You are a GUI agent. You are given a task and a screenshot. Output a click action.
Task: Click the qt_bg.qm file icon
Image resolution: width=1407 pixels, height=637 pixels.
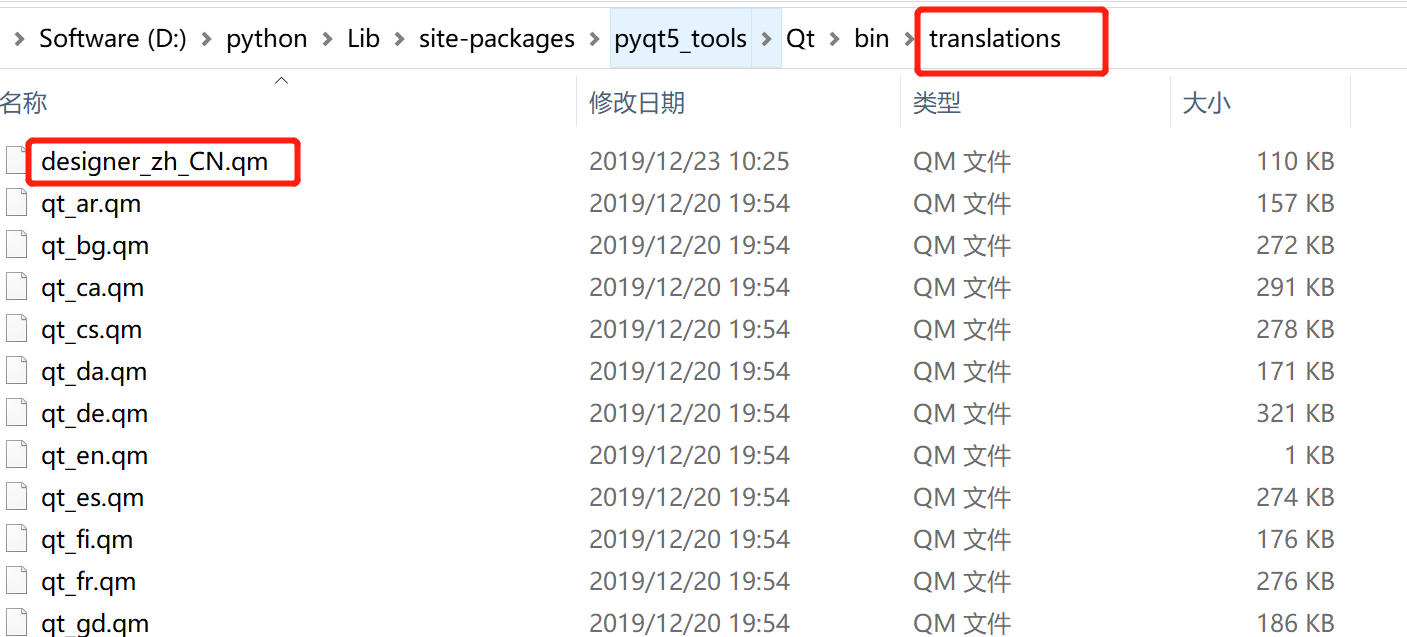click(x=17, y=245)
